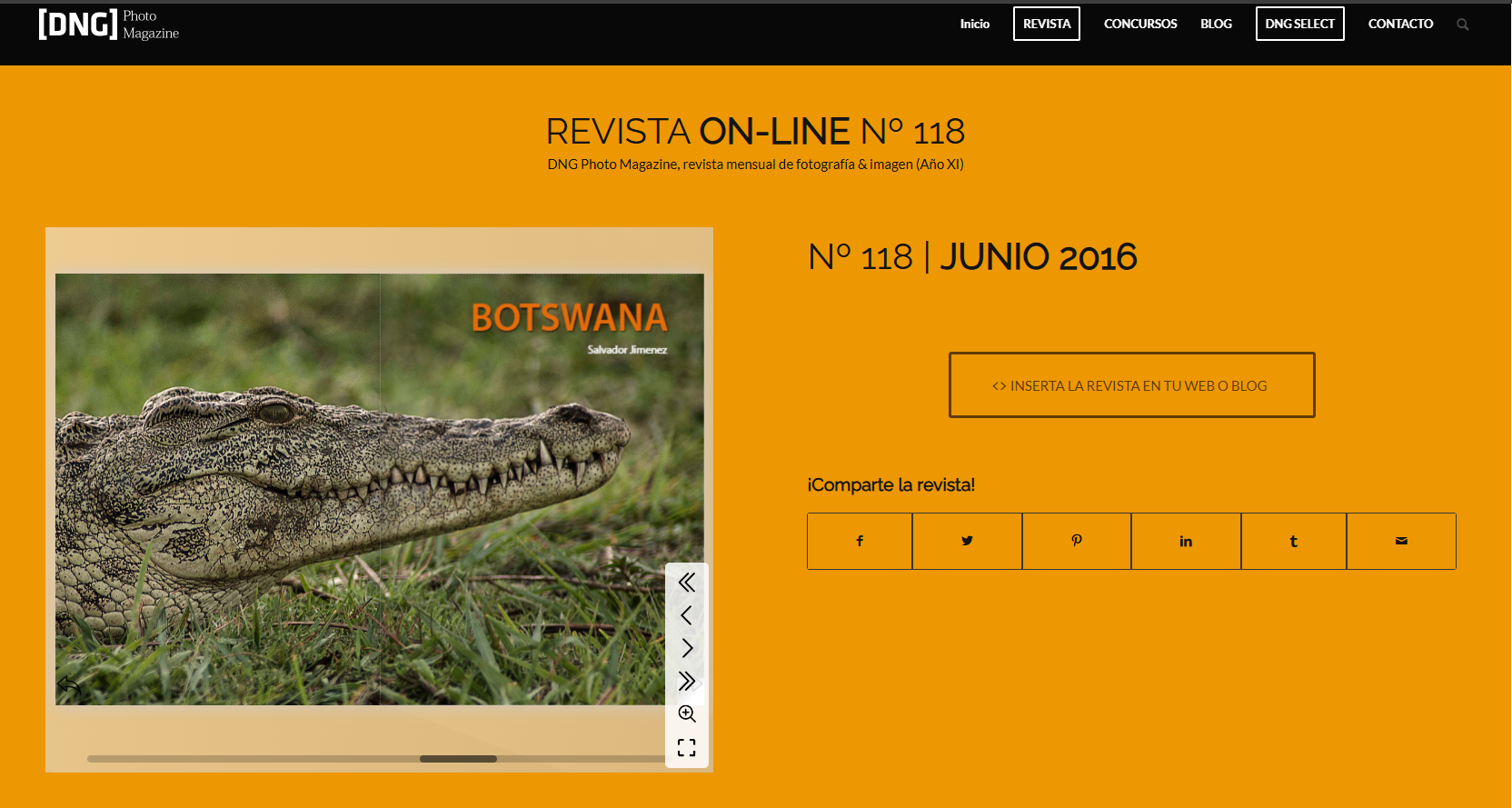This screenshot has height=808, width=1512.
Task: Share the magazine on Tumblr
Action: tap(1294, 541)
